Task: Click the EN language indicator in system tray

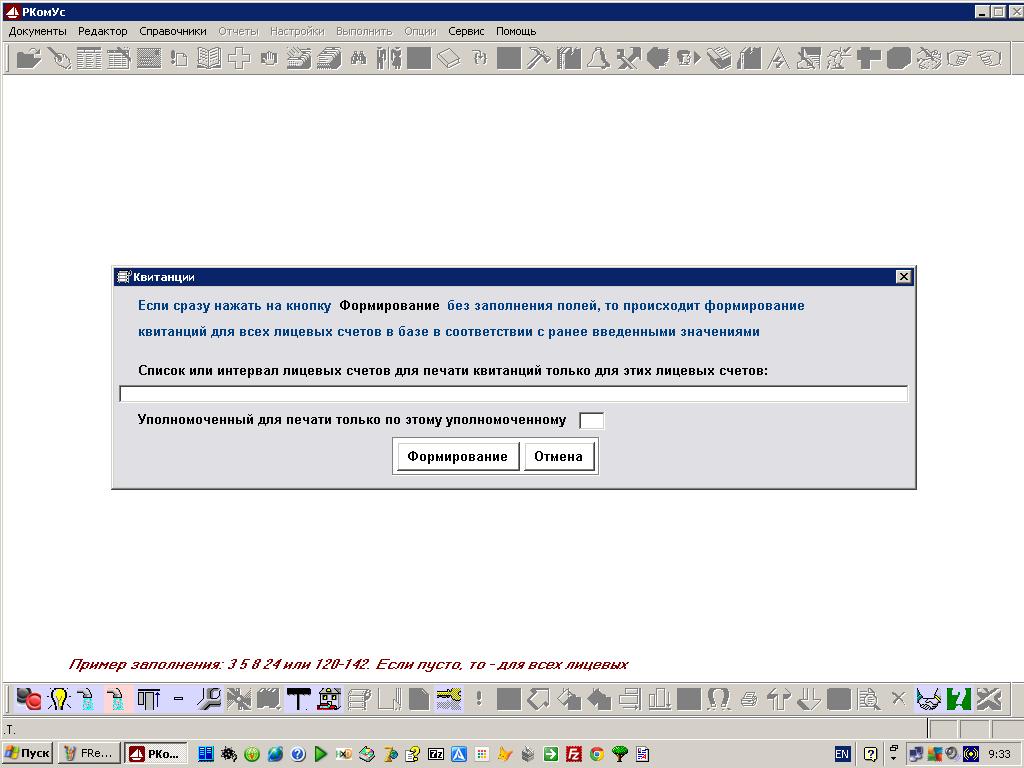Action: coord(842,754)
